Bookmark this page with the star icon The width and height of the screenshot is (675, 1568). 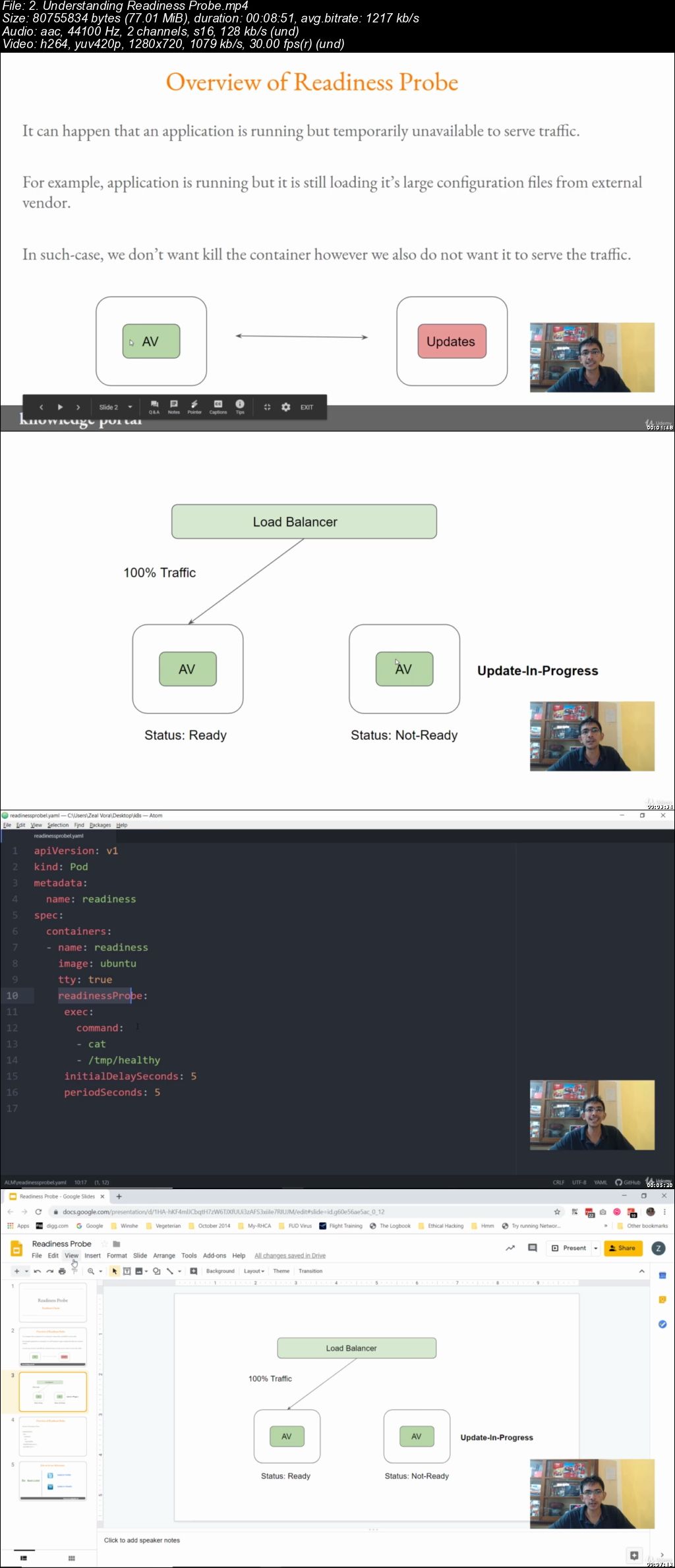(x=557, y=1212)
